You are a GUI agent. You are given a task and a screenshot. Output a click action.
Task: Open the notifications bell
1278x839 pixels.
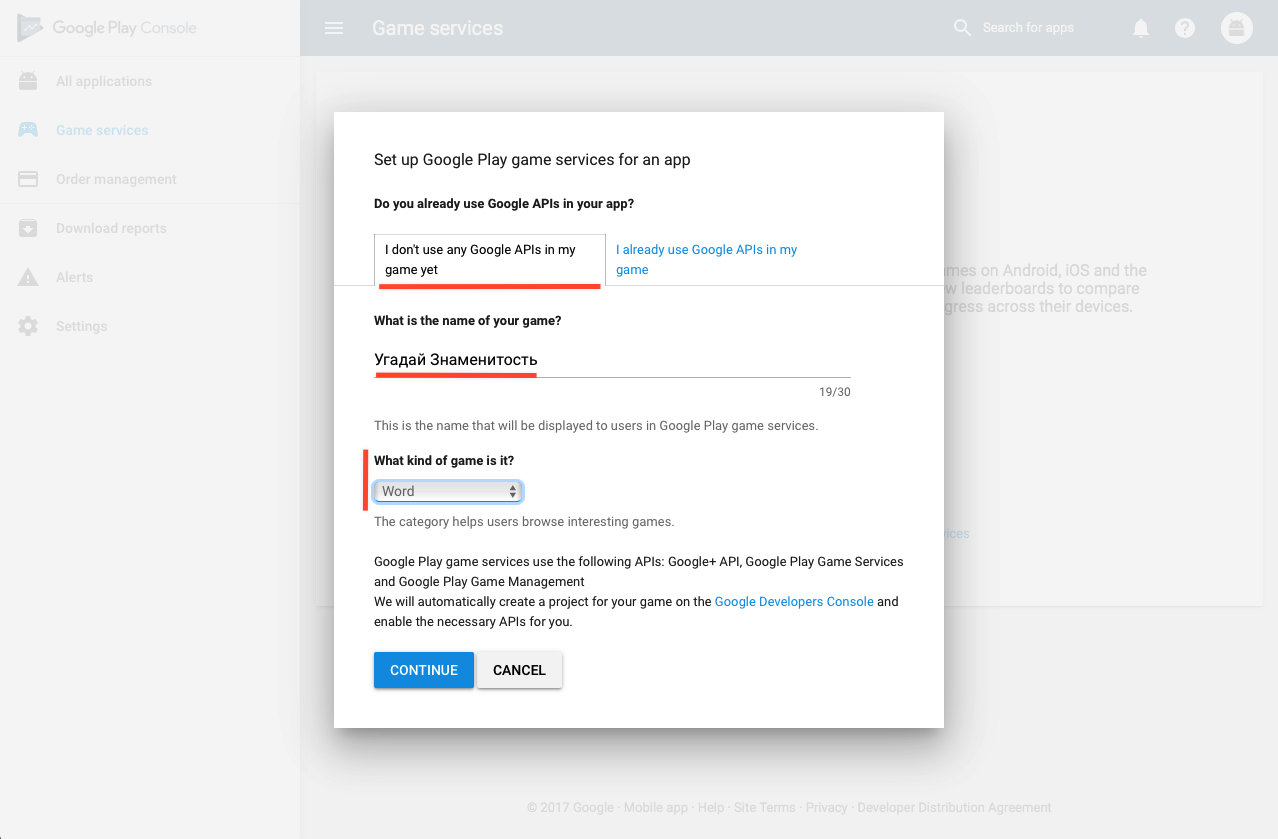(x=1141, y=28)
